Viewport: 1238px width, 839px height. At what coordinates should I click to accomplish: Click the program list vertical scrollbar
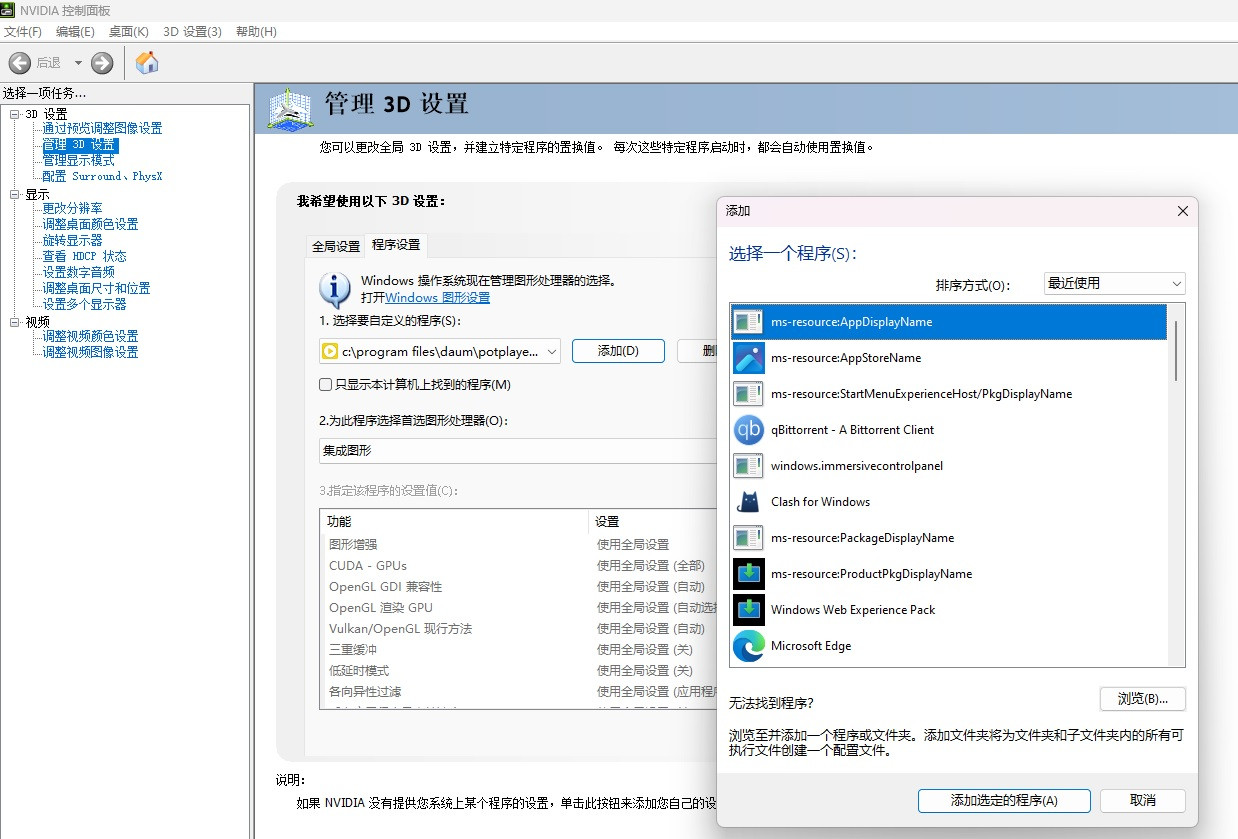1176,350
